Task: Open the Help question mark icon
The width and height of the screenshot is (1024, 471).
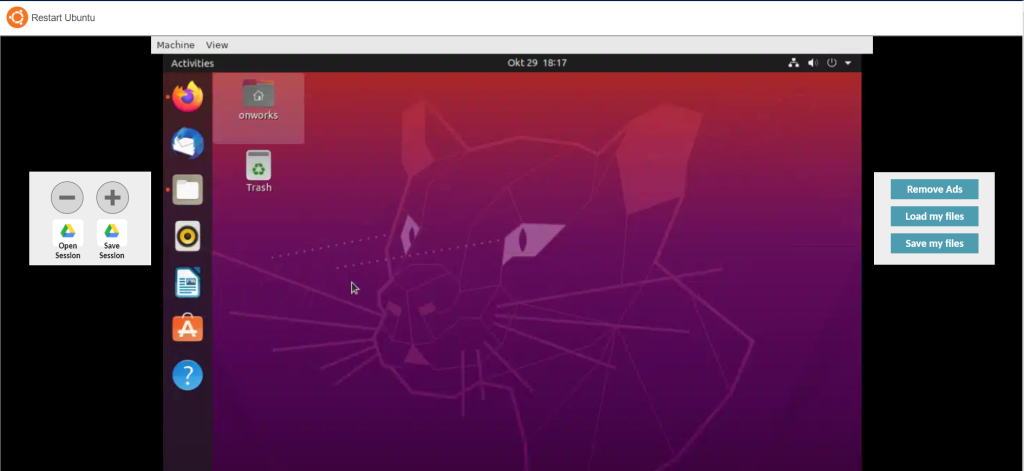Action: (x=187, y=375)
